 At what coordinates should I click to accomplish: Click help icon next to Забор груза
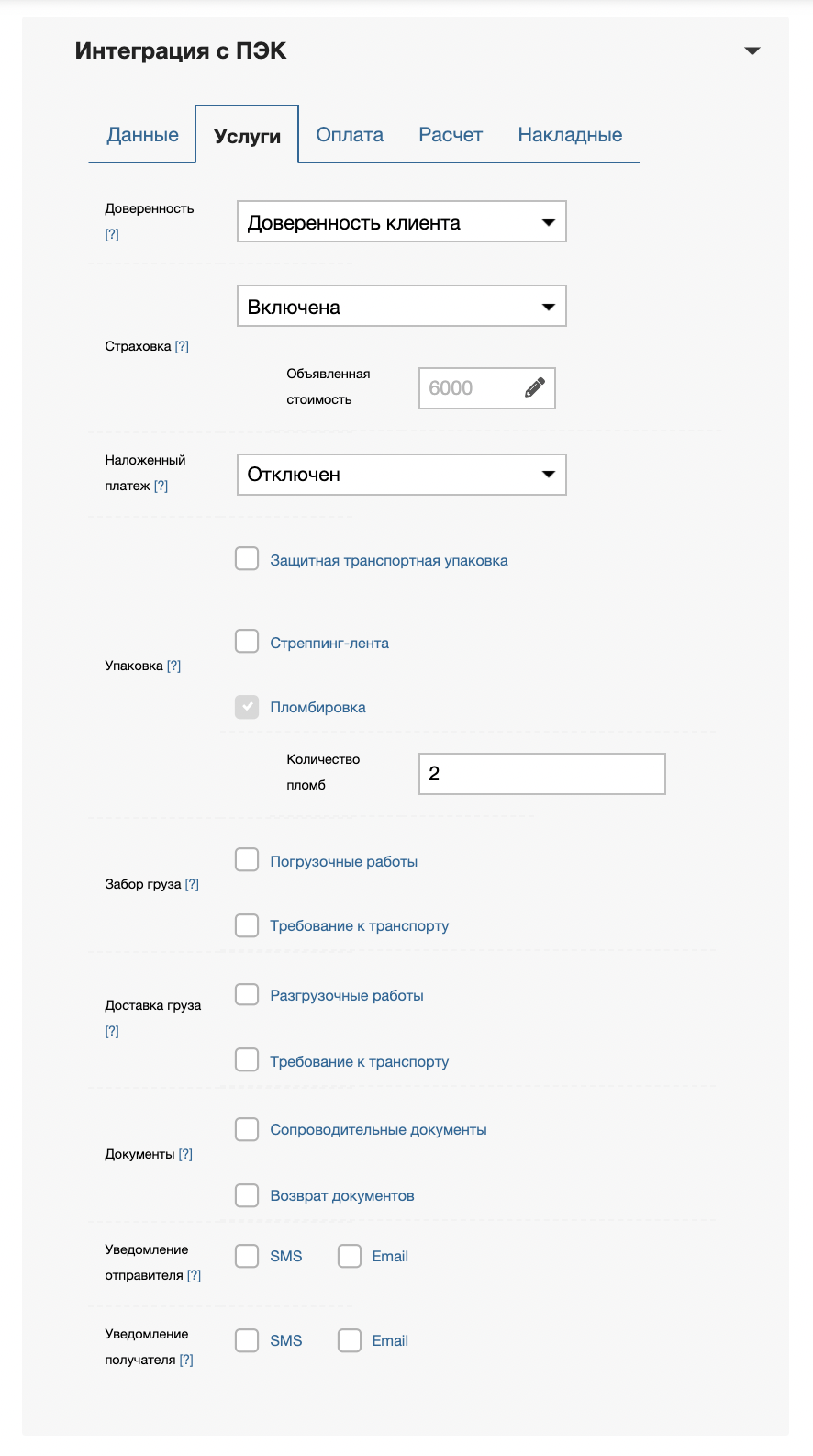192,884
